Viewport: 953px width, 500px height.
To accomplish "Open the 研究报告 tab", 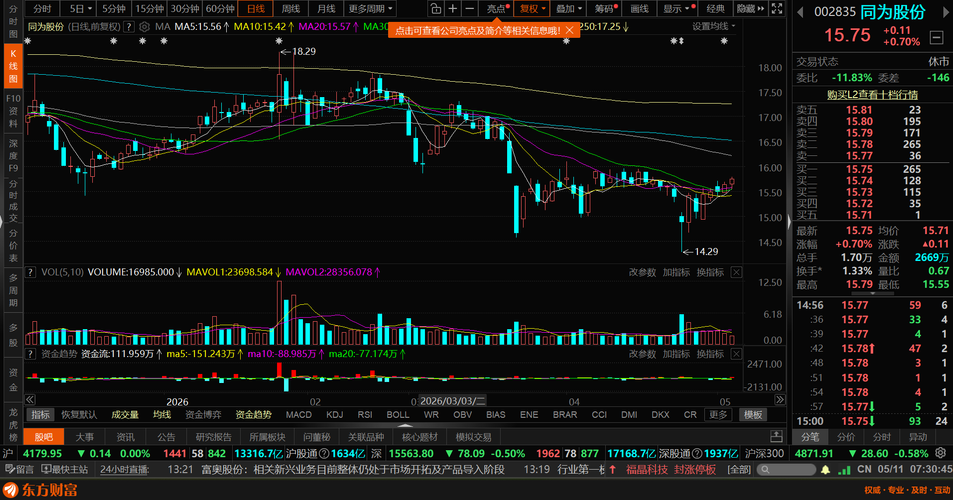I will coord(213,437).
